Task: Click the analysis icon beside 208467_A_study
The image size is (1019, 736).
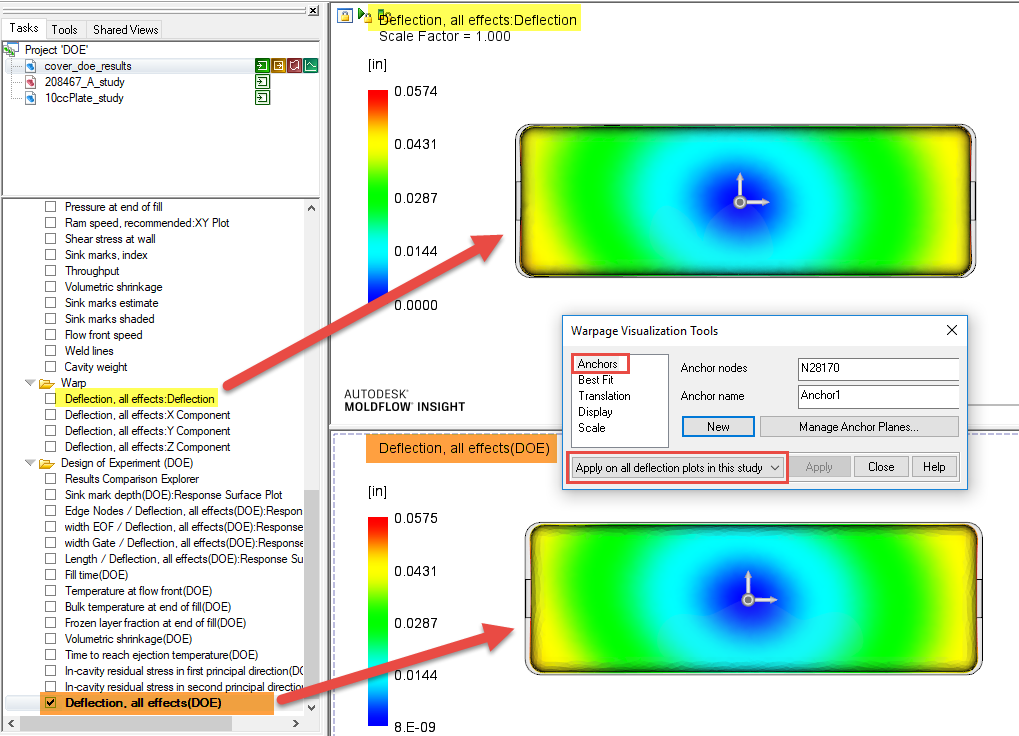Action: 262,81
